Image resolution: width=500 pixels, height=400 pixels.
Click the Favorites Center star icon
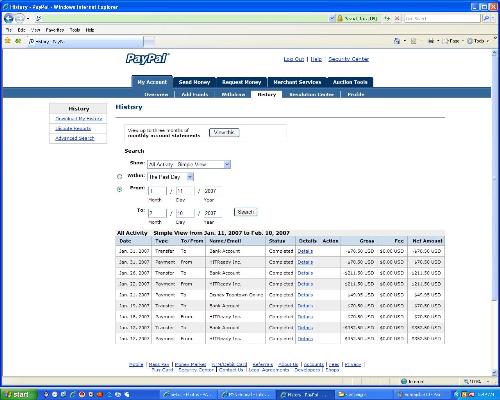click(x=8, y=41)
